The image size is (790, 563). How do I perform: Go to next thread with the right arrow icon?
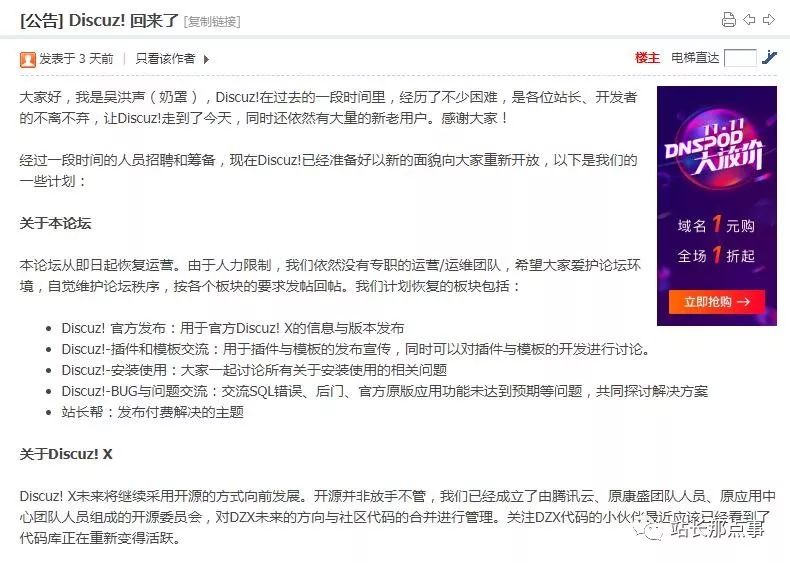(x=769, y=20)
